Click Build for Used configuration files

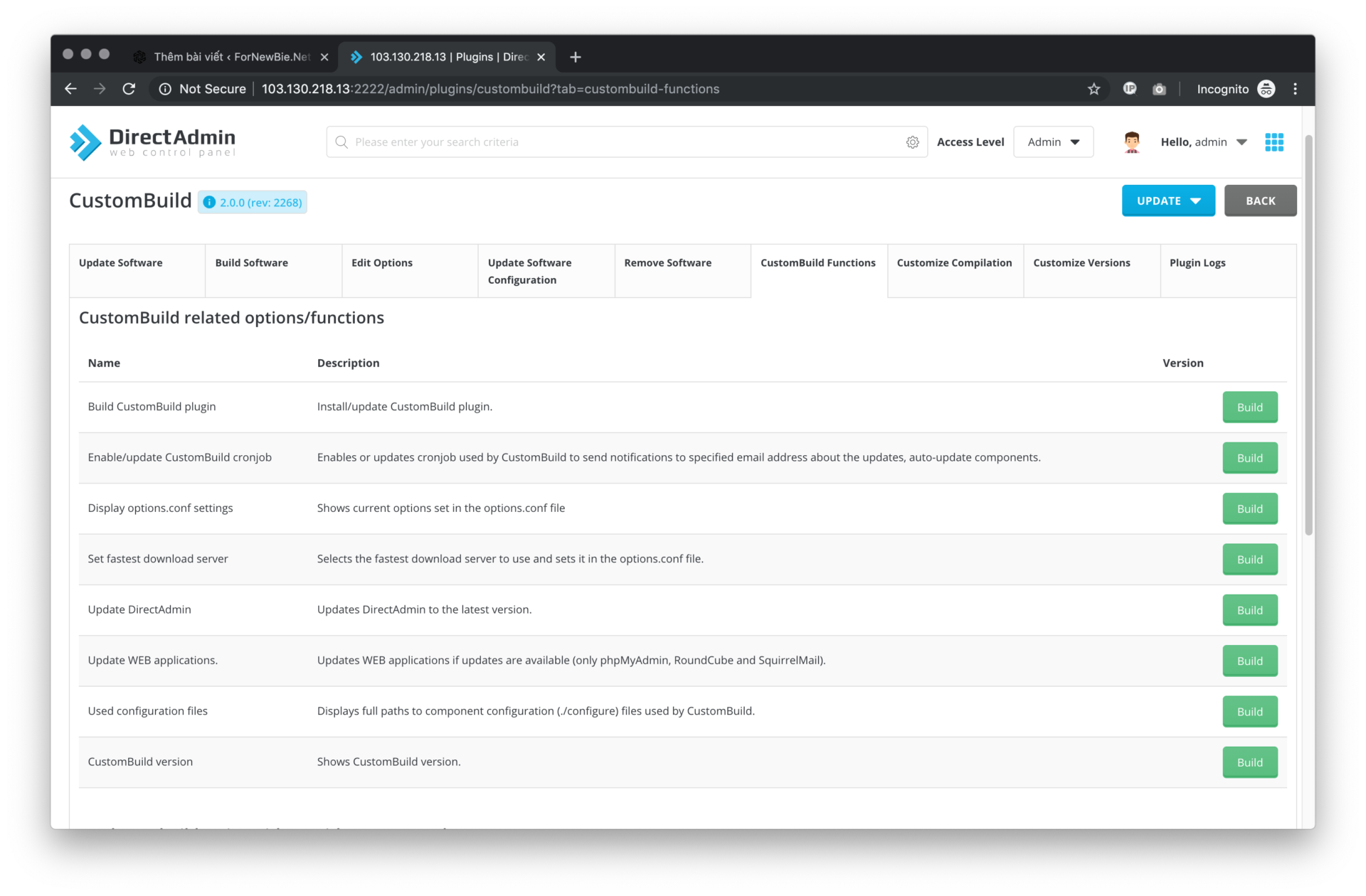tap(1249, 712)
